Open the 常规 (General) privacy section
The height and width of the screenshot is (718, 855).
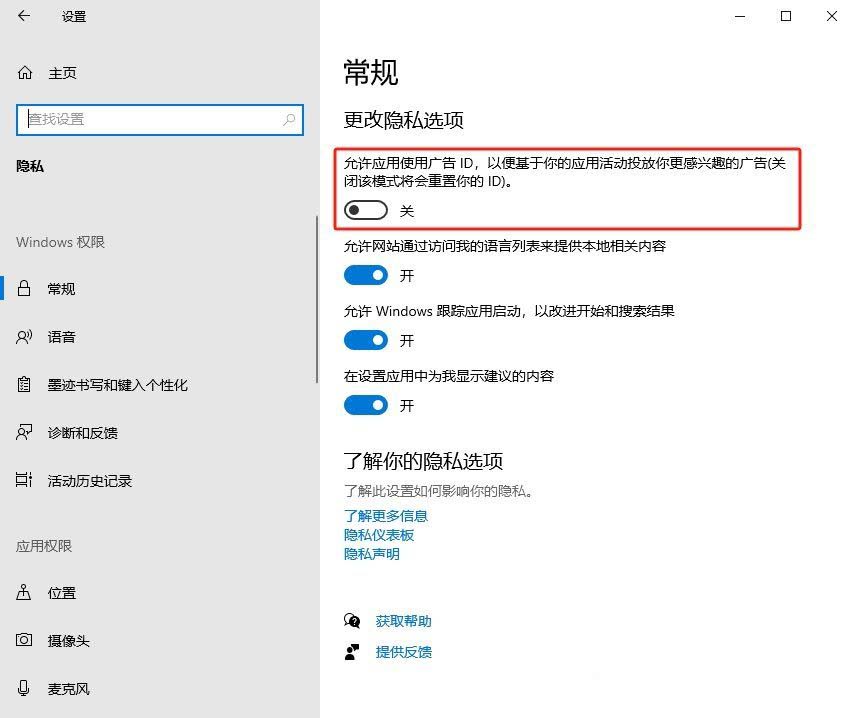point(62,289)
